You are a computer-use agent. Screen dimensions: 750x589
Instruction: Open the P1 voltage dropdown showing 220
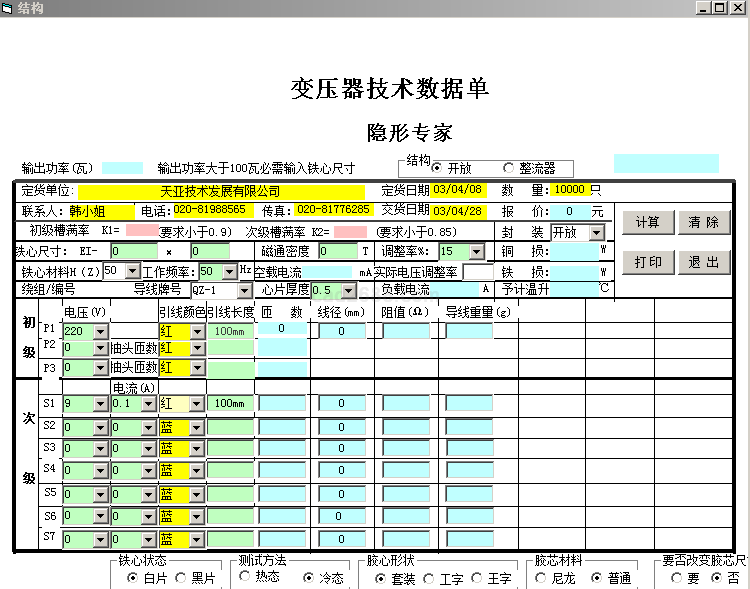click(x=100, y=330)
